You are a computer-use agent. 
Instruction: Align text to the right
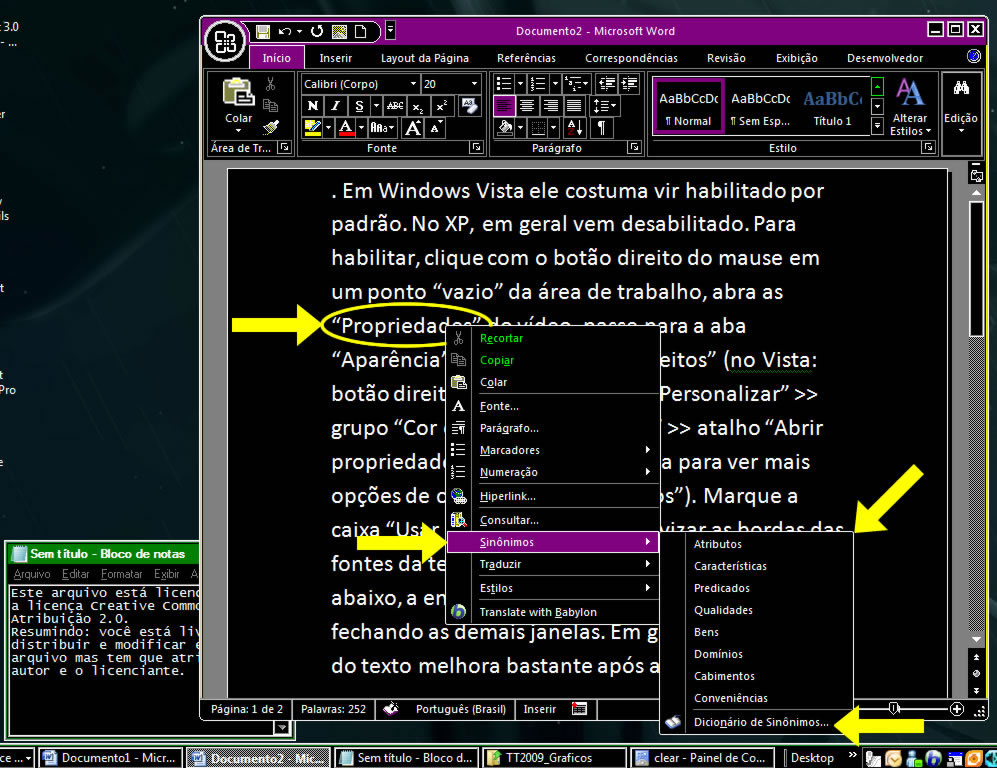(550, 106)
